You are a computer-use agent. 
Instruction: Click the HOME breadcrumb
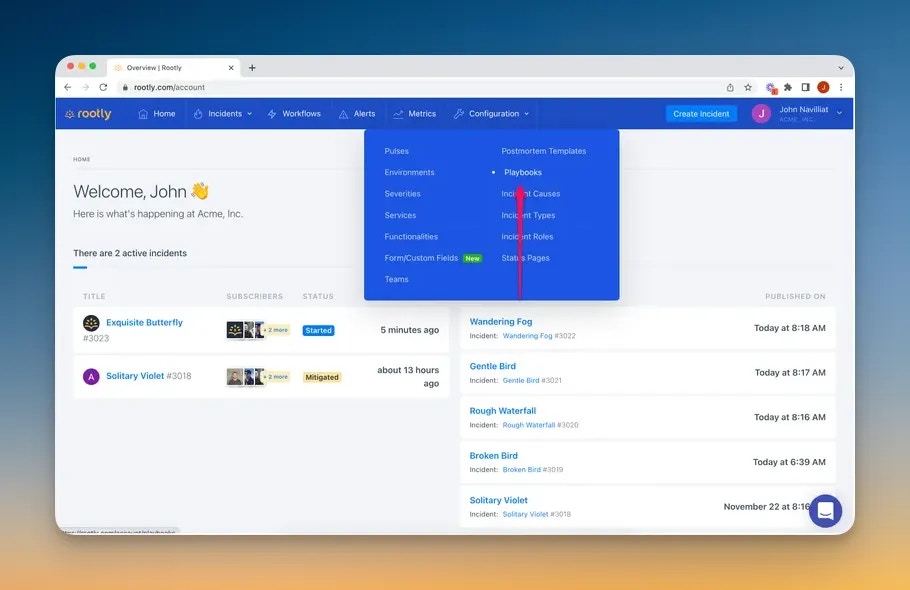pos(82,159)
